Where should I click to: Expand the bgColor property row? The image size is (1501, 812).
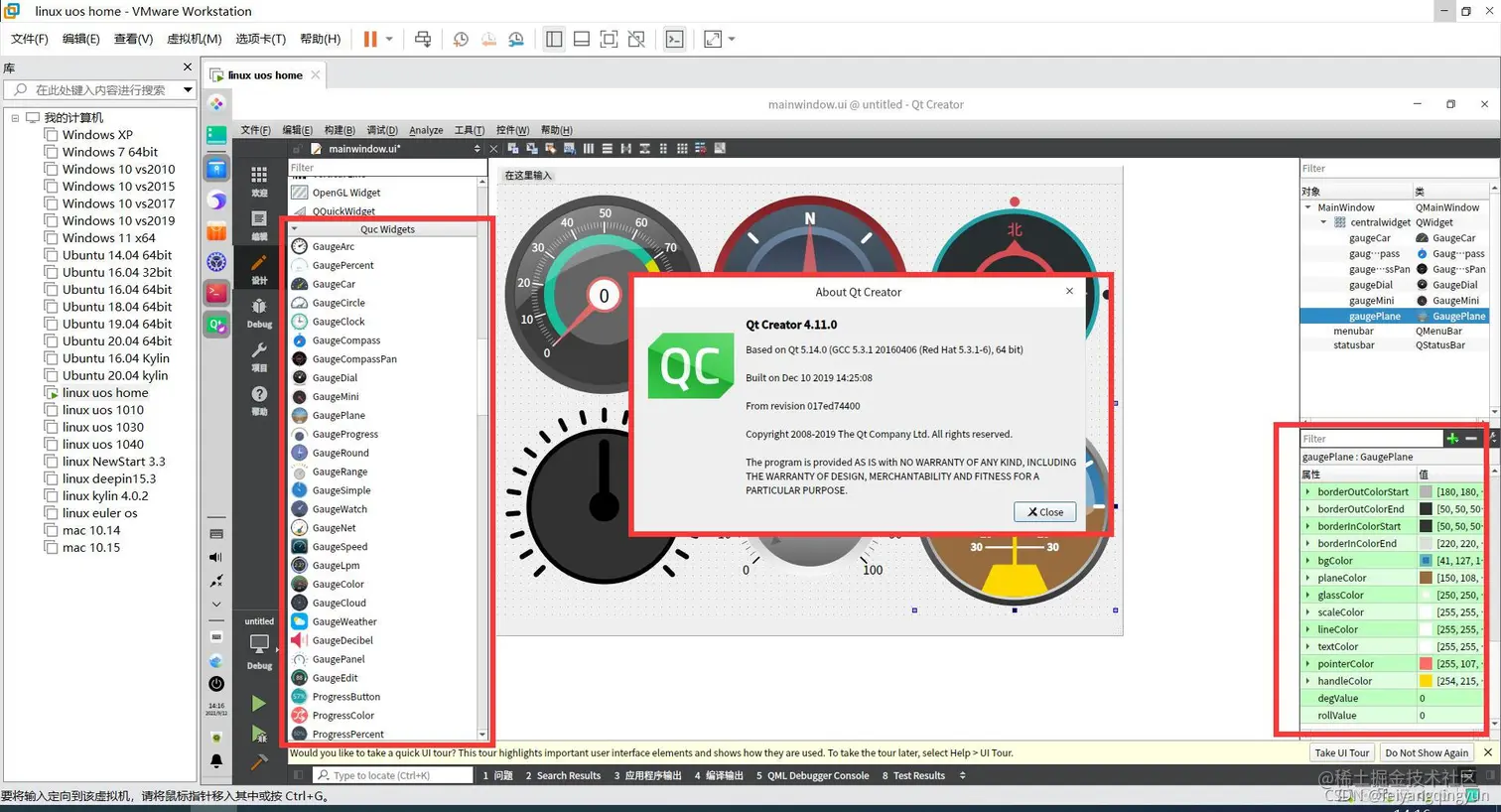1307,561
